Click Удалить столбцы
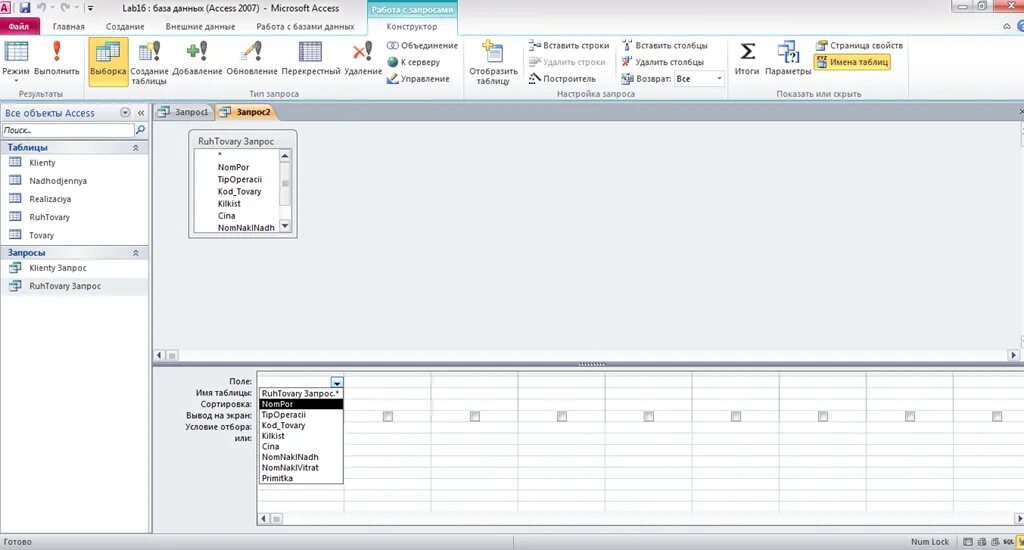This screenshot has height=550, width=1024. pyautogui.click(x=662, y=62)
